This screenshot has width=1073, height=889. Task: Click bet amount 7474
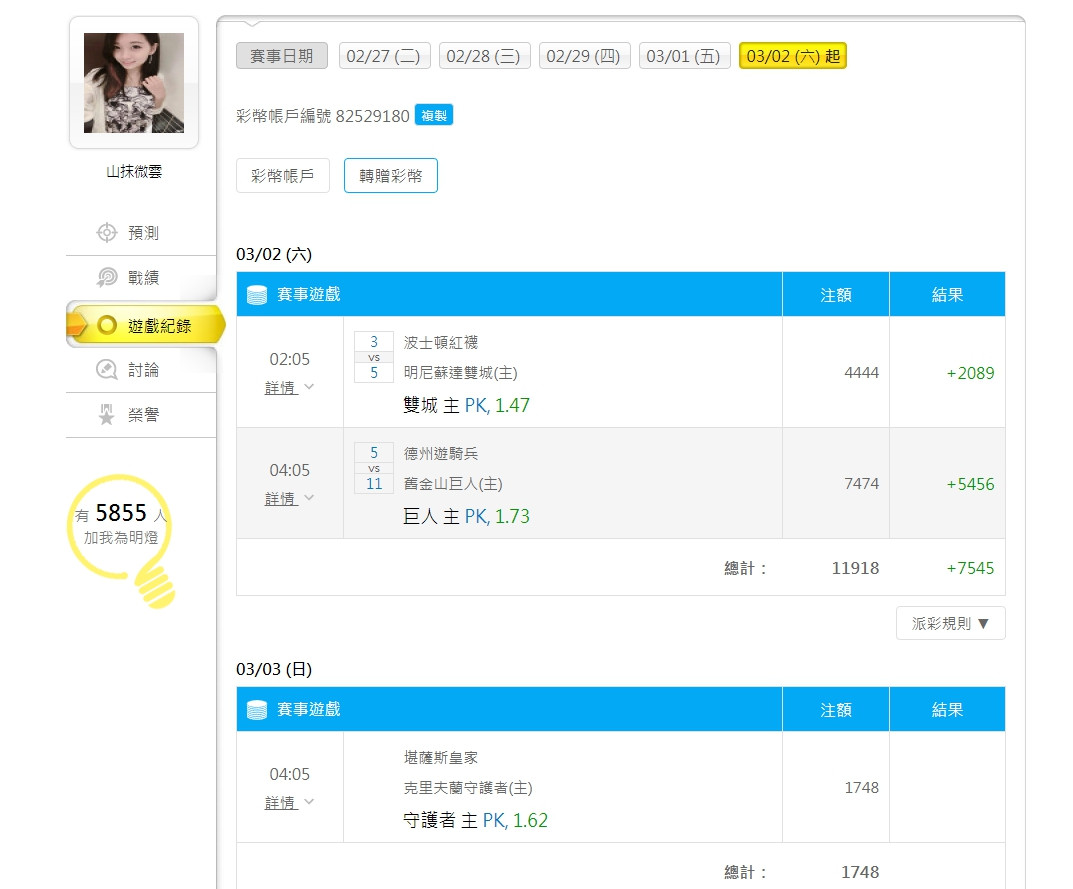862,484
